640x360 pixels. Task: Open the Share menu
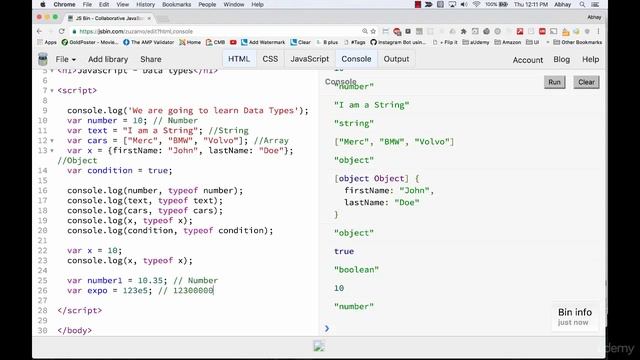pos(151,59)
